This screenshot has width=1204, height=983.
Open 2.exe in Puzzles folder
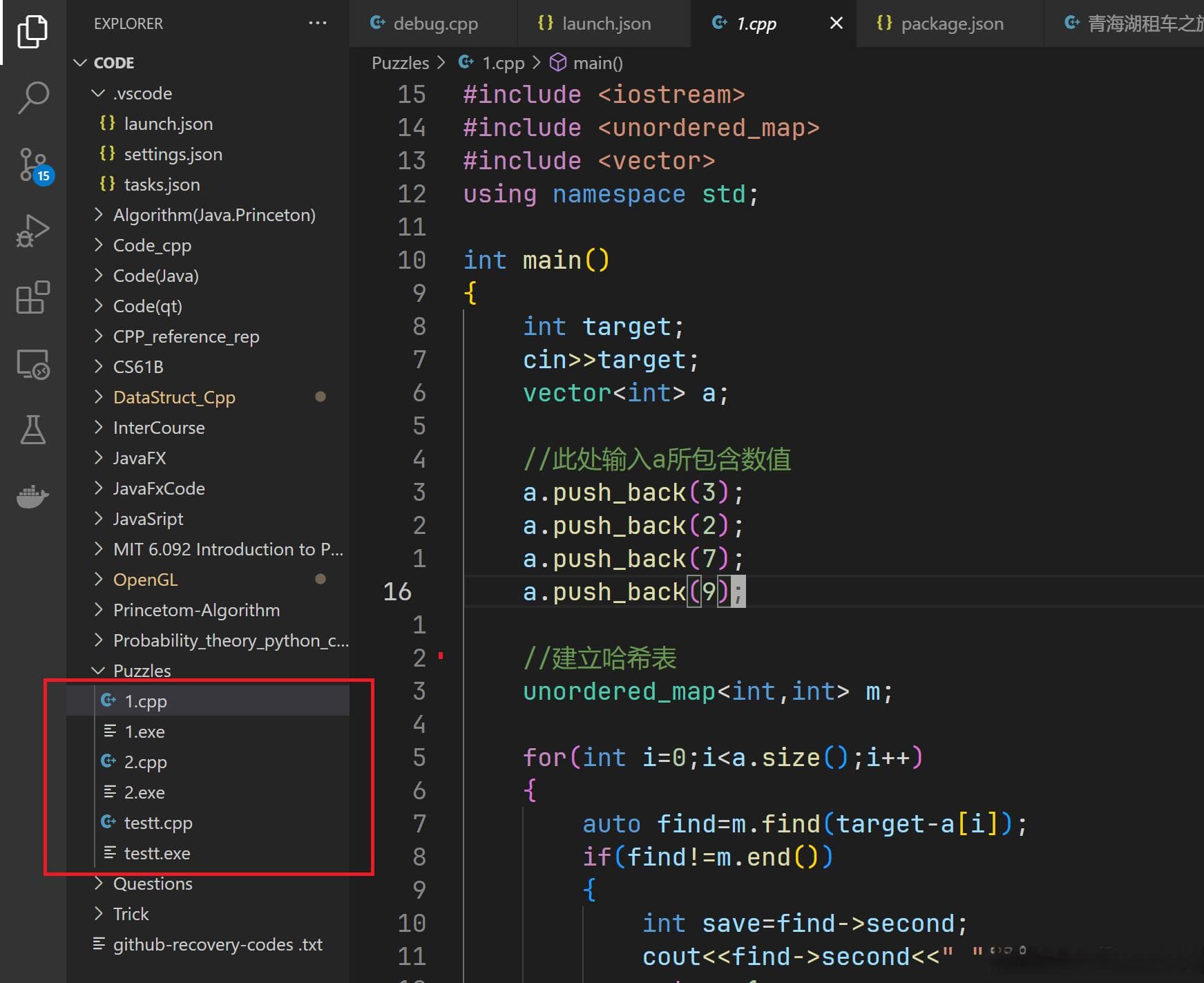[207, 792]
